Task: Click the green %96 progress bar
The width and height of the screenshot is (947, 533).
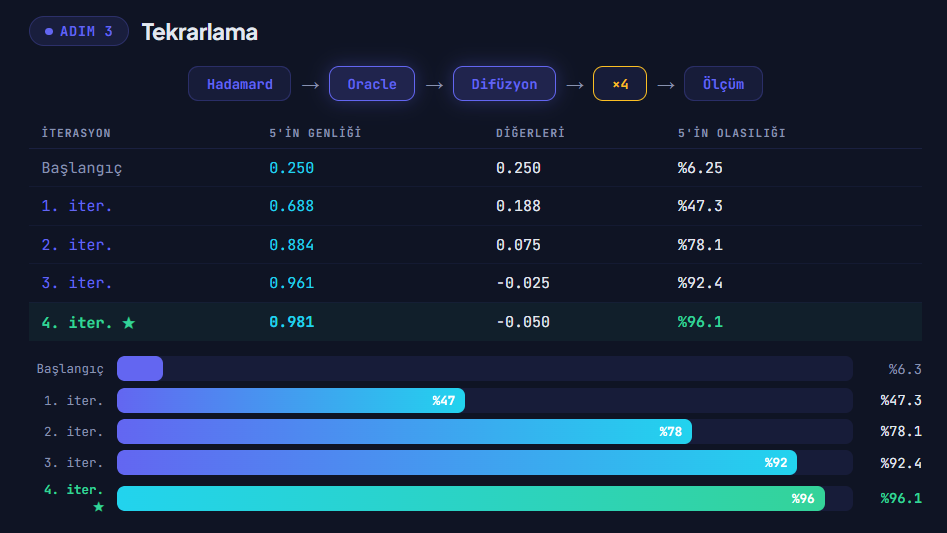Action: tap(470, 499)
